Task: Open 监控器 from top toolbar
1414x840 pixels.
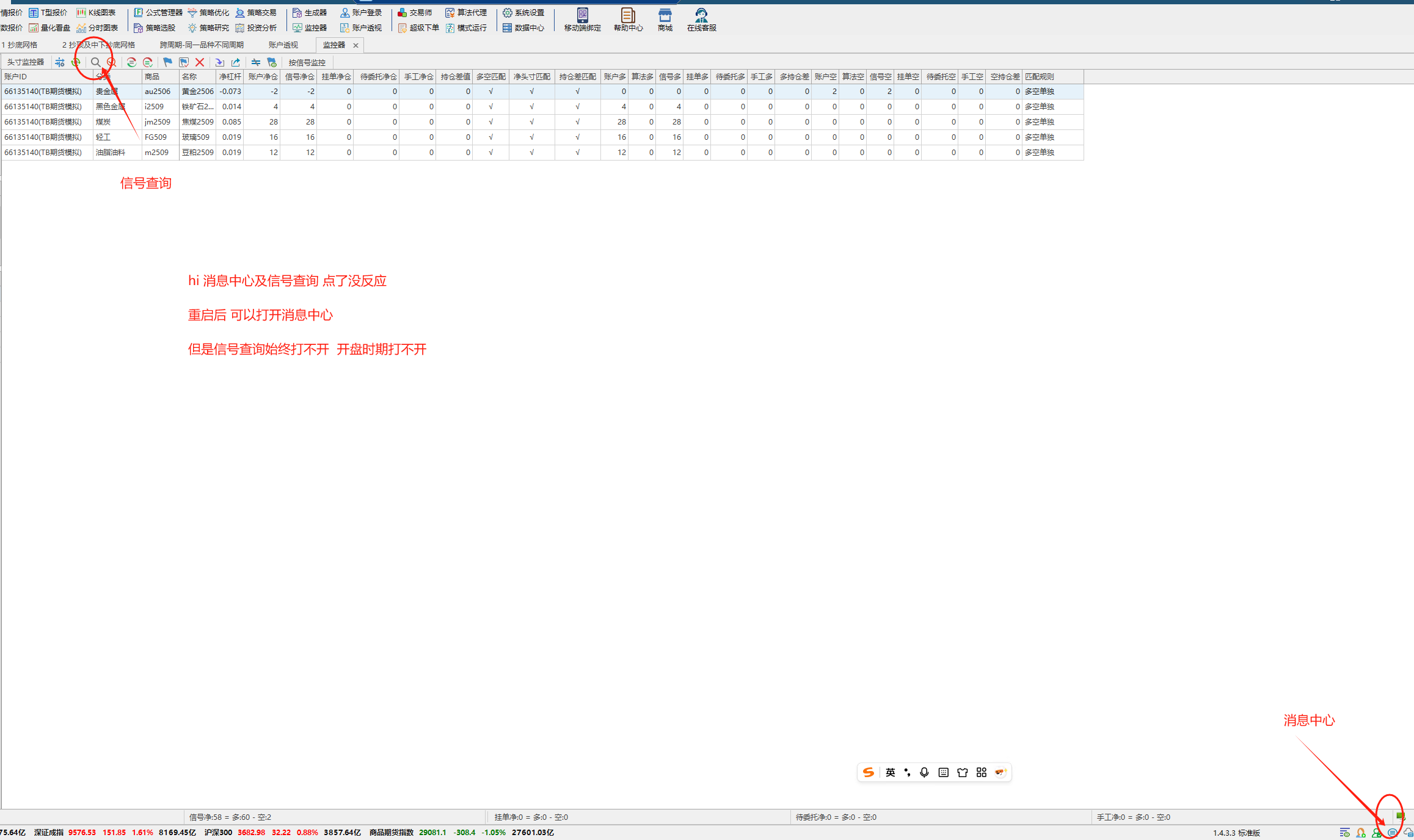Action: tap(310, 27)
